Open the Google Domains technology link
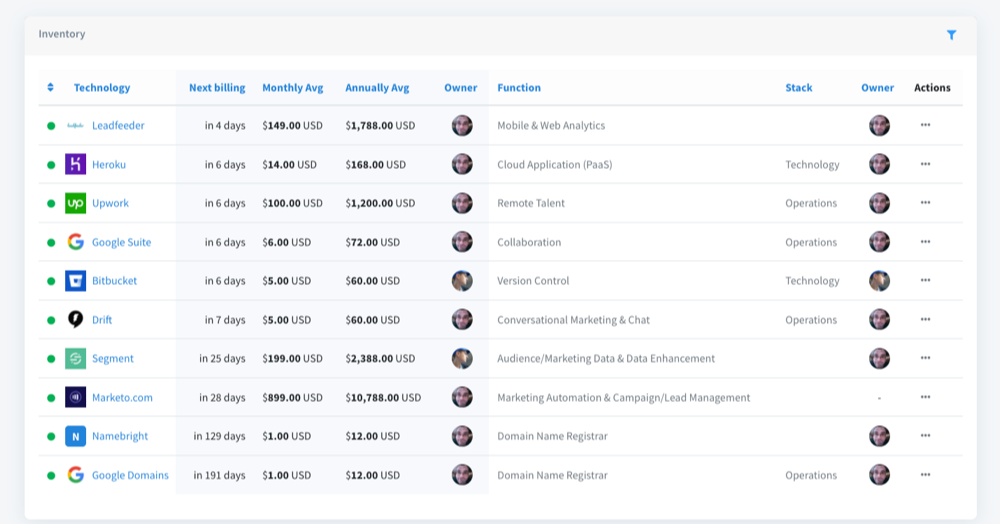The width and height of the screenshot is (1000, 524). [x=130, y=475]
